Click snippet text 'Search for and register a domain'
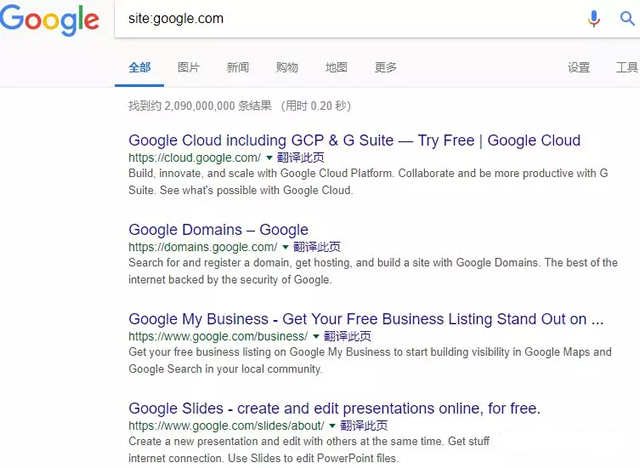 (x=209, y=263)
